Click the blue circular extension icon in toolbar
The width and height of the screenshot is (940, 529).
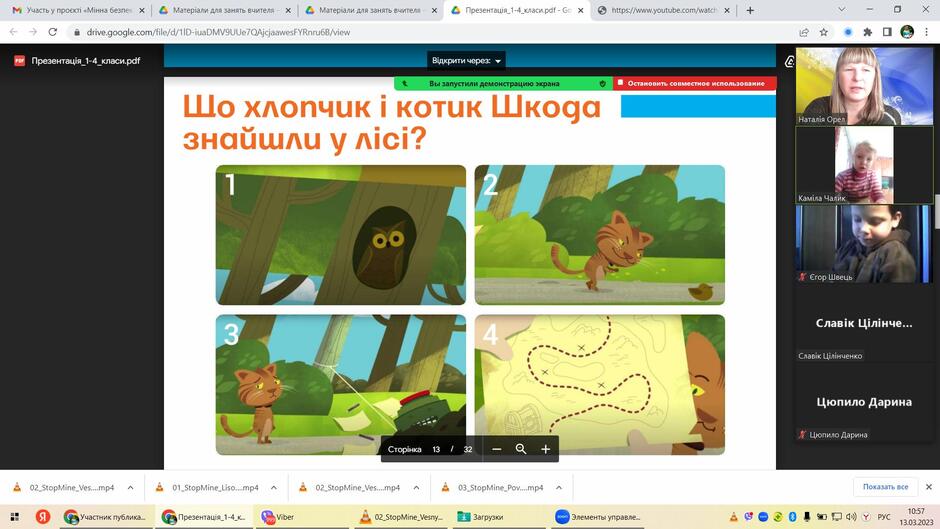pyautogui.click(x=848, y=32)
